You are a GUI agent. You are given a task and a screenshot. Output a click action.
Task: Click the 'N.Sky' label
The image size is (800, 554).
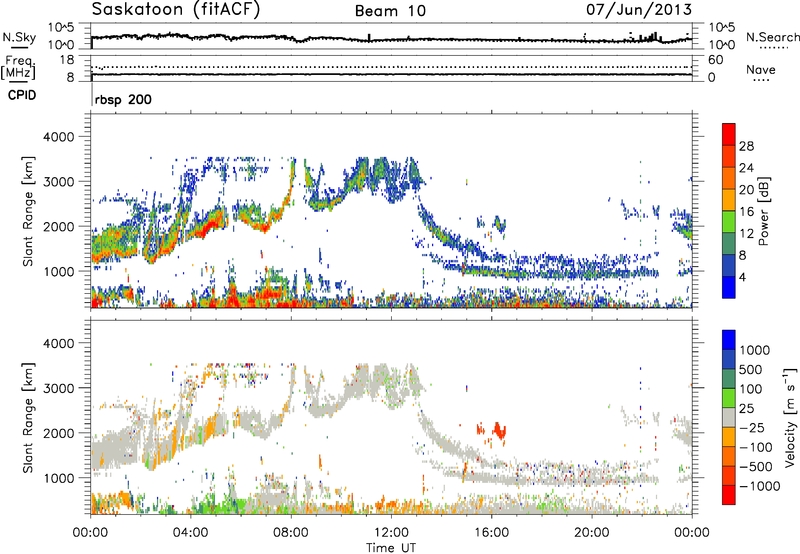click(19, 37)
